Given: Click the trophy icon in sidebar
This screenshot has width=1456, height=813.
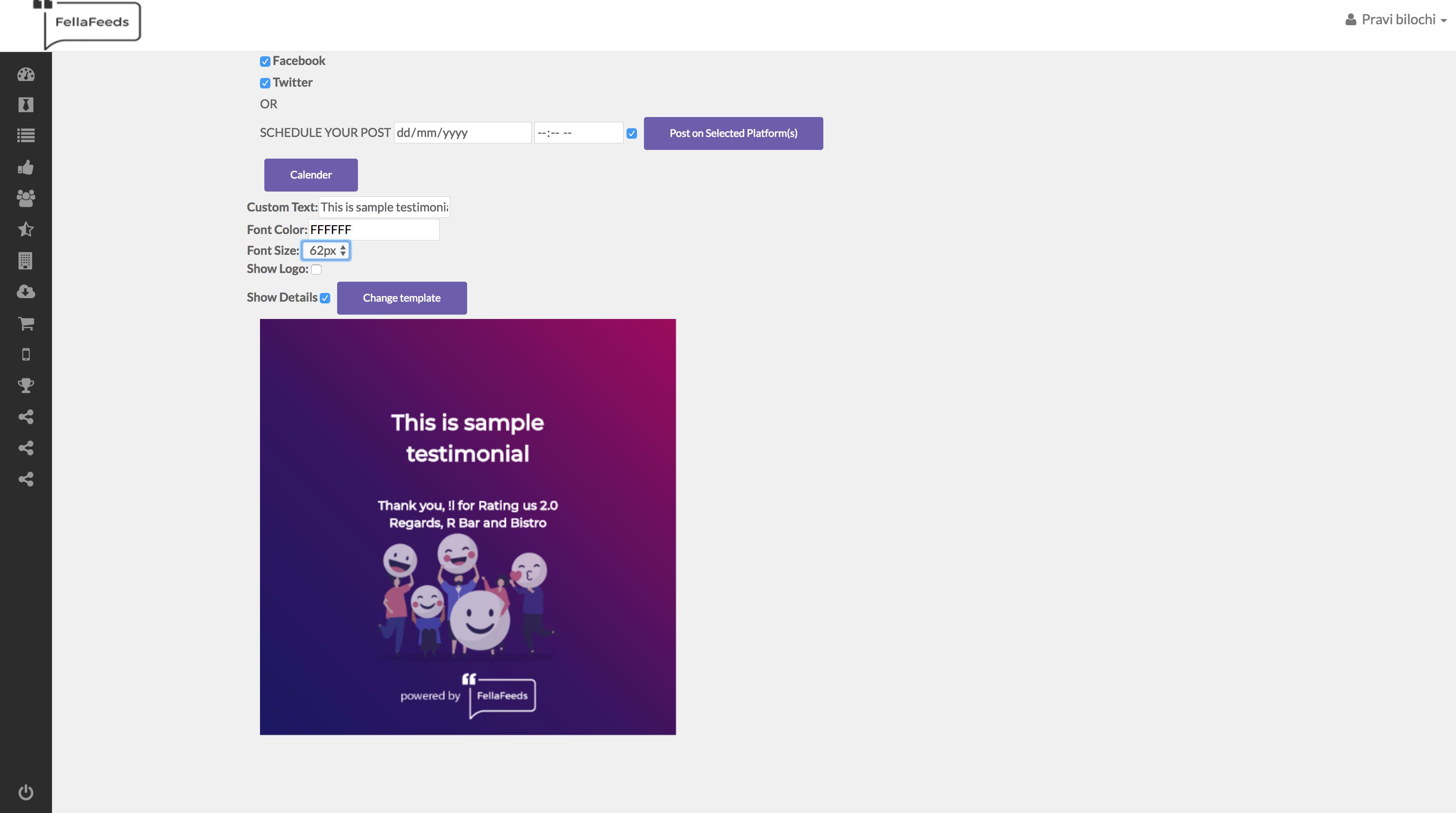Looking at the screenshot, I should coord(26,386).
